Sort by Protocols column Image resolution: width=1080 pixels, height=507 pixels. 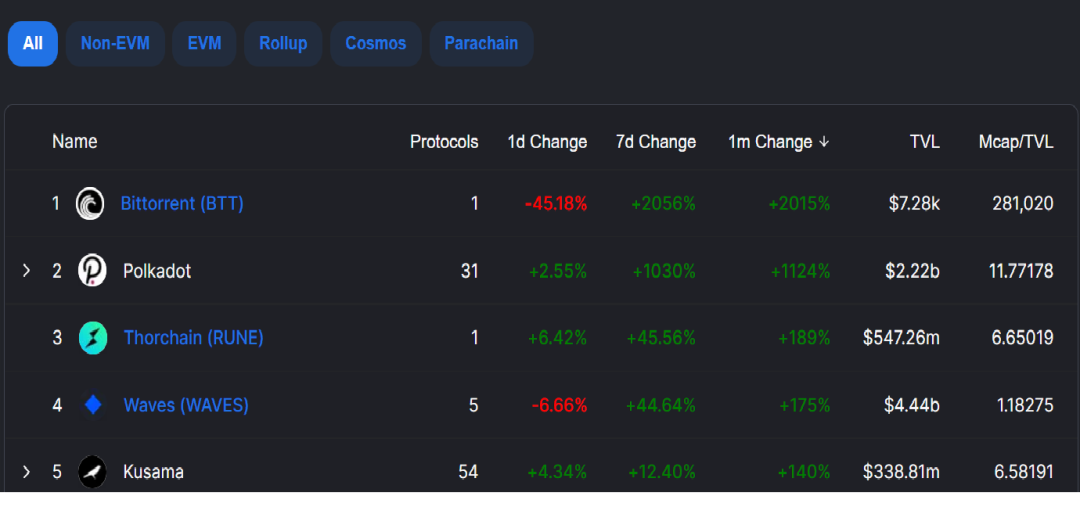(444, 142)
